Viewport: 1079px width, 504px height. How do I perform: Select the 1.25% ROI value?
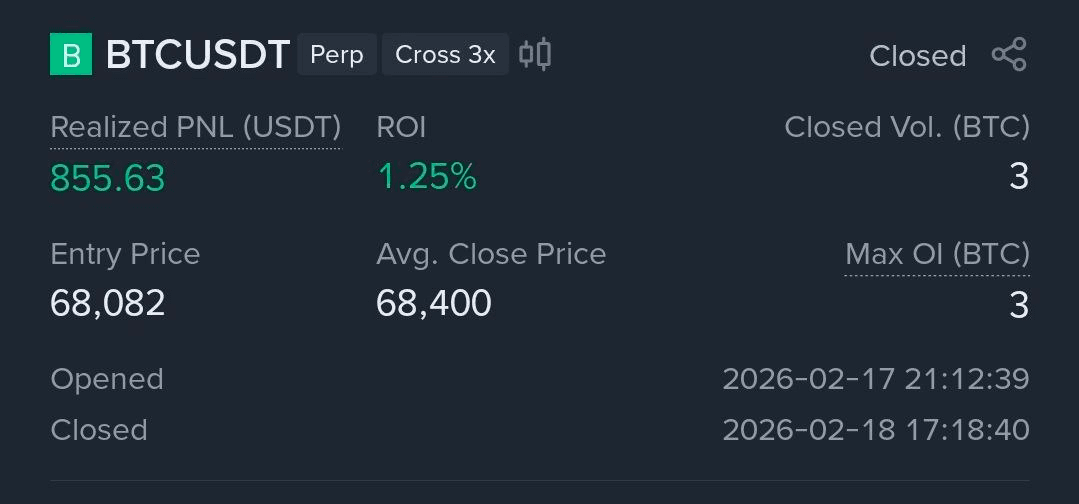coord(426,177)
